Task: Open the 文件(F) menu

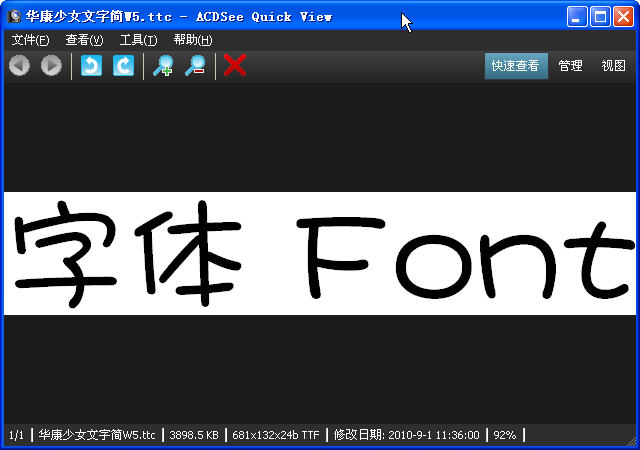Action: point(30,40)
